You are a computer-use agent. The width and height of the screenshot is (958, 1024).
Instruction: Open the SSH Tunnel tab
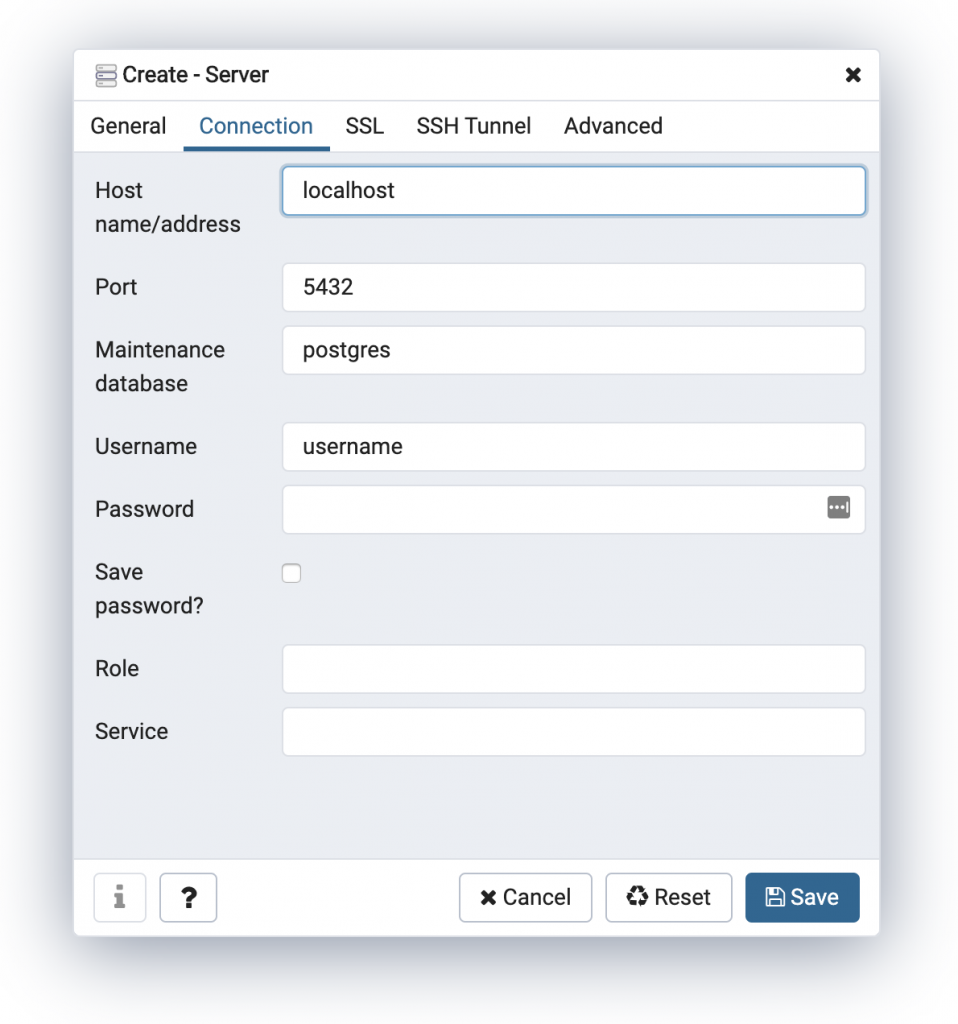click(473, 126)
